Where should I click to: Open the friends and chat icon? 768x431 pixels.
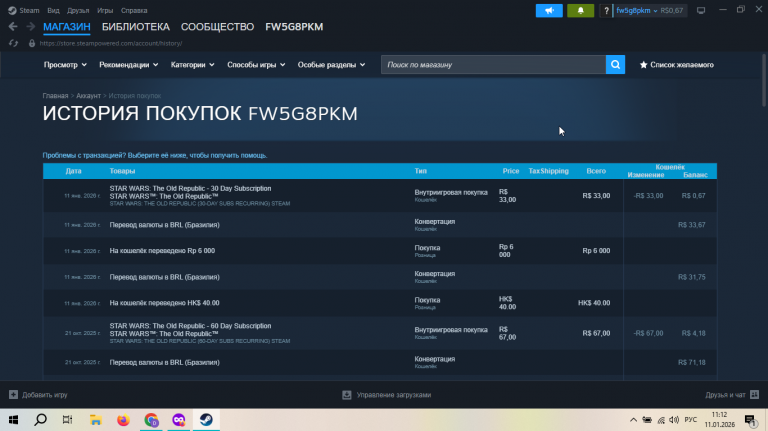click(x=755, y=395)
